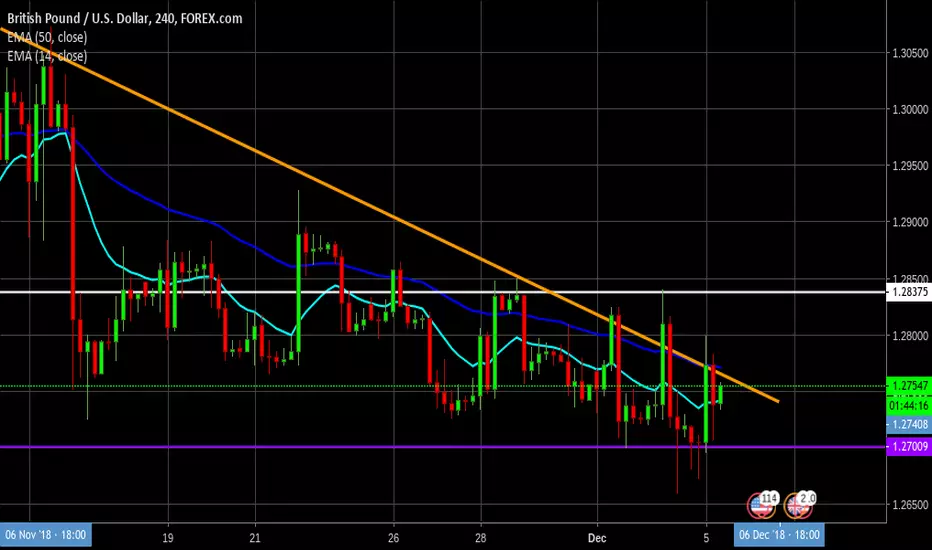The image size is (932, 550).
Task: Select the purple horizontal support line
Action: click(x=443, y=447)
